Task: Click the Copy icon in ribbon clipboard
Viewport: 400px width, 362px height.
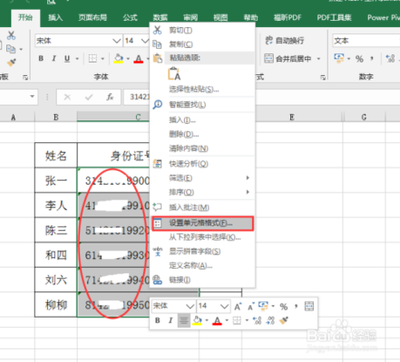Action: click(x=11, y=49)
